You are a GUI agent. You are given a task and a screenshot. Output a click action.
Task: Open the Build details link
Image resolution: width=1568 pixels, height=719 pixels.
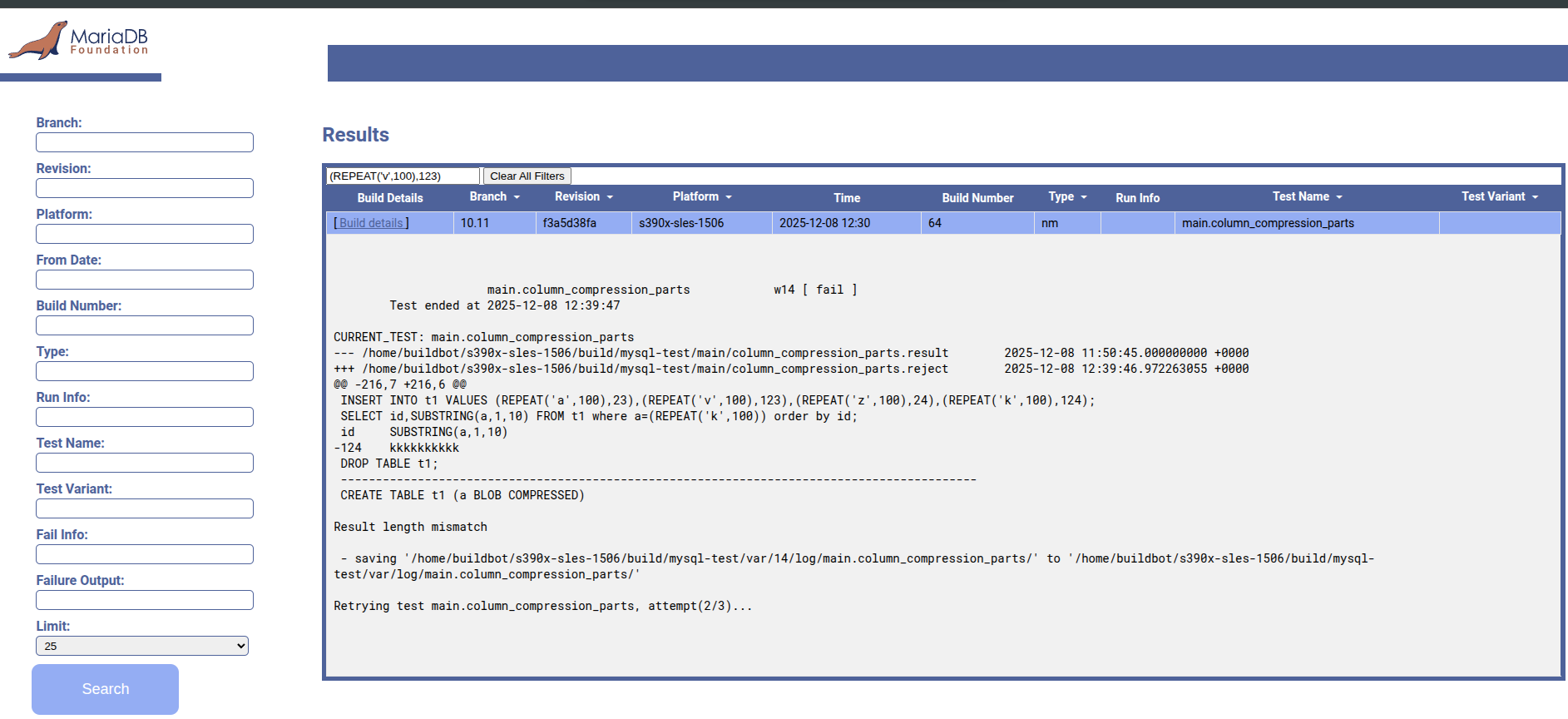tap(371, 223)
